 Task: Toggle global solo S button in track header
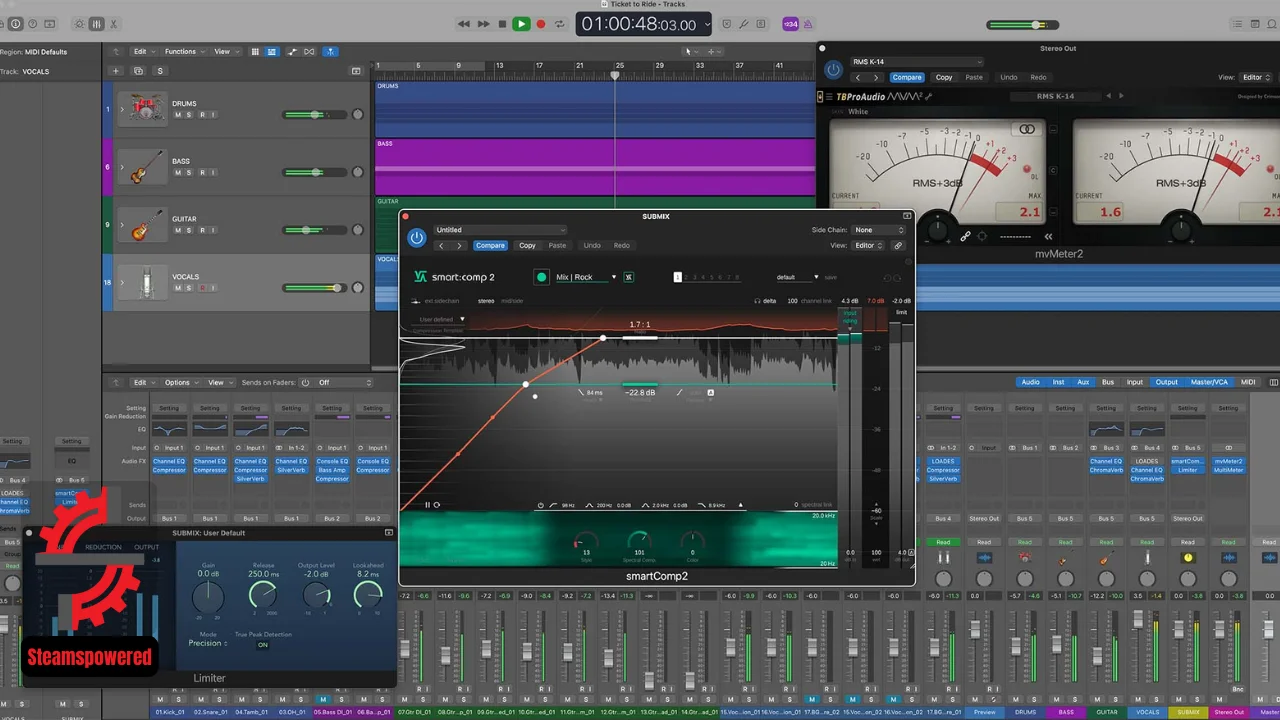(159, 71)
